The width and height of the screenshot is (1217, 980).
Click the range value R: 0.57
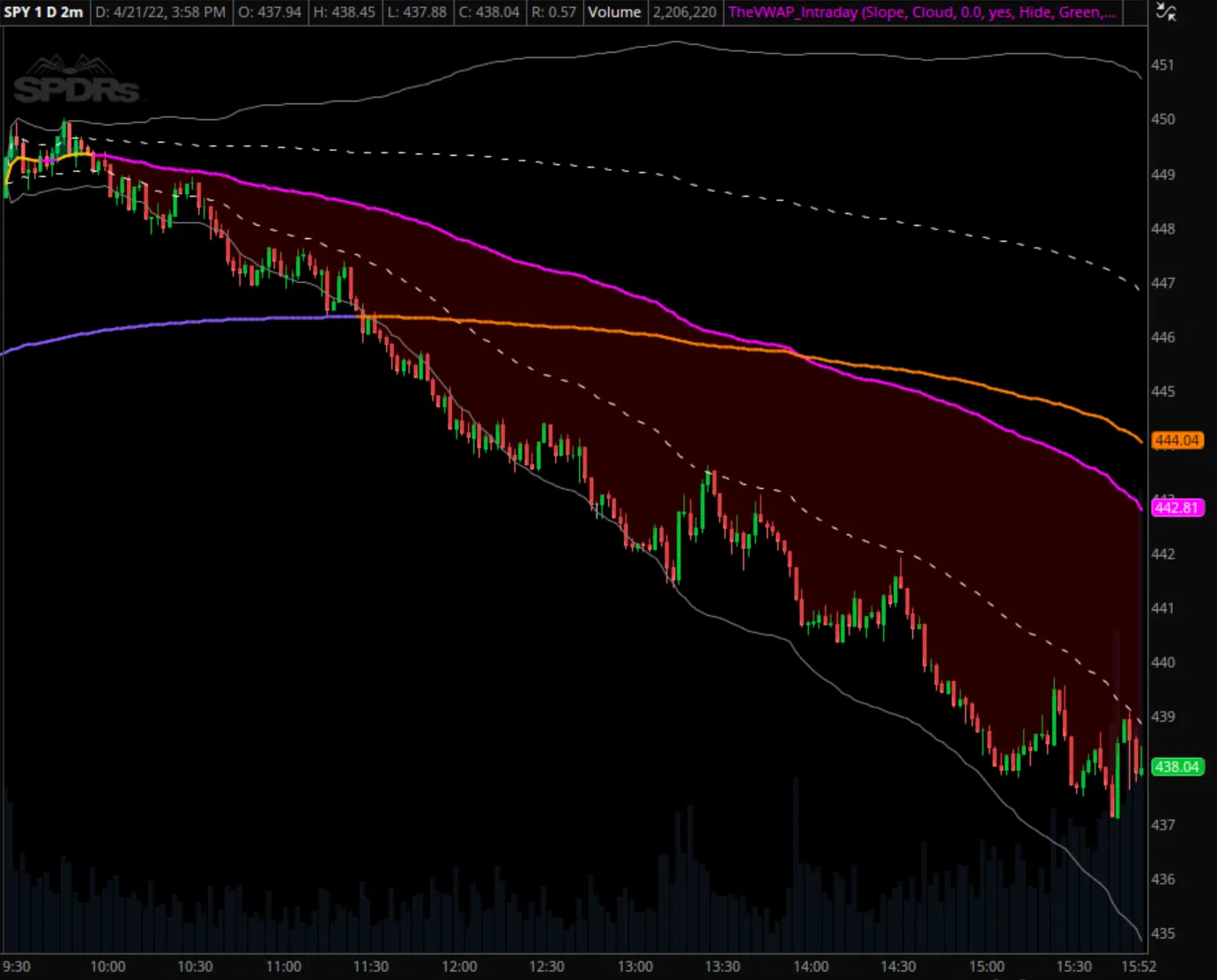(x=553, y=12)
